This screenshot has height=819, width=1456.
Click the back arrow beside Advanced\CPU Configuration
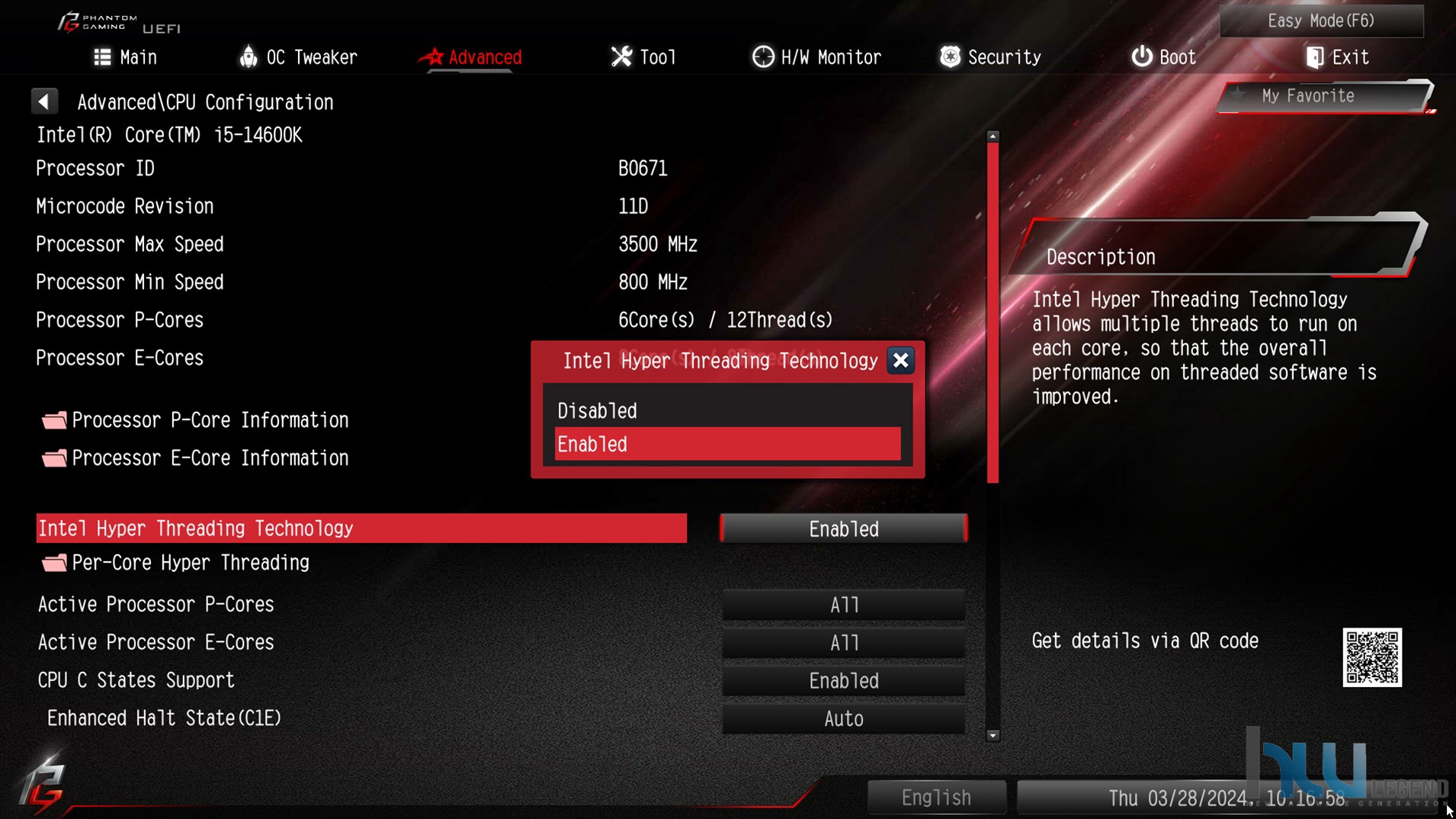pyautogui.click(x=44, y=101)
